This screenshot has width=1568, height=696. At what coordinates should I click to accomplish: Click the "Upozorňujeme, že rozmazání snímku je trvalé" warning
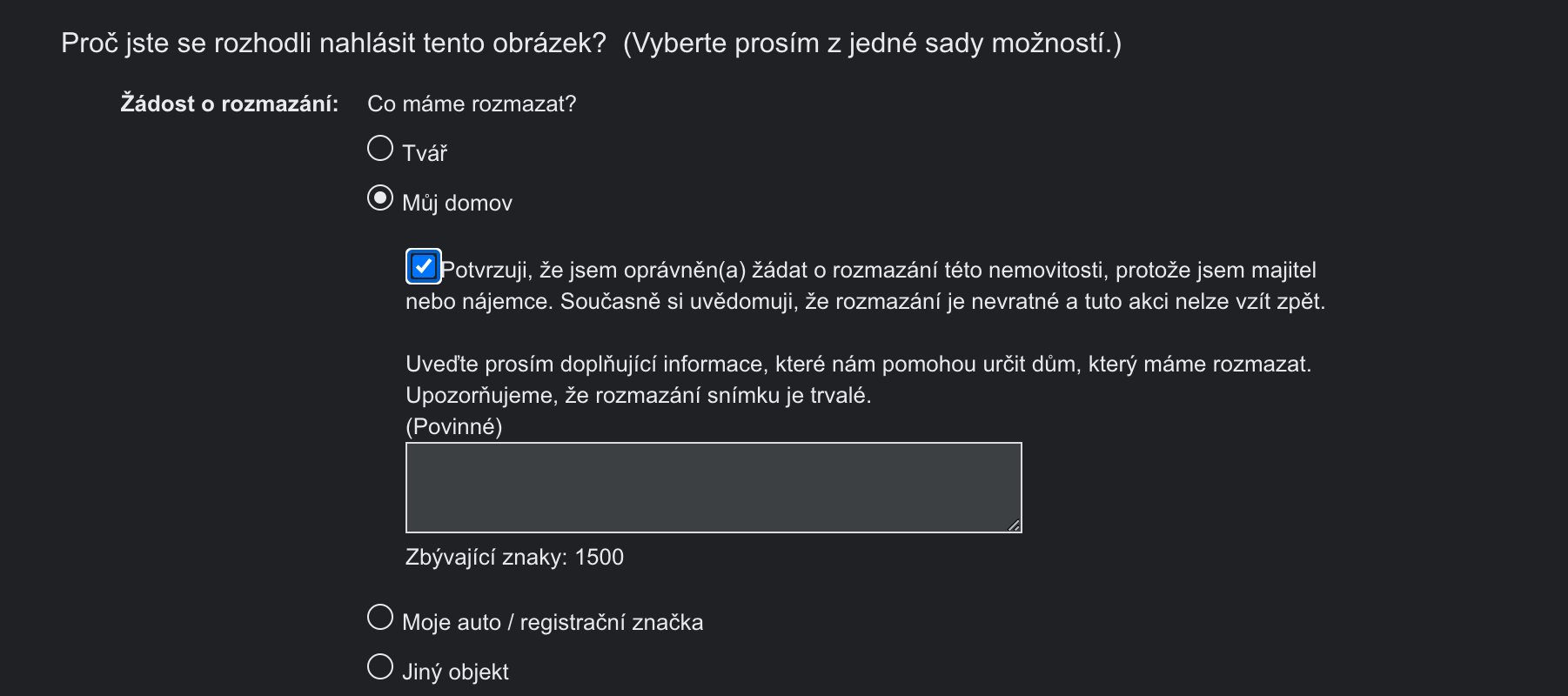click(638, 396)
